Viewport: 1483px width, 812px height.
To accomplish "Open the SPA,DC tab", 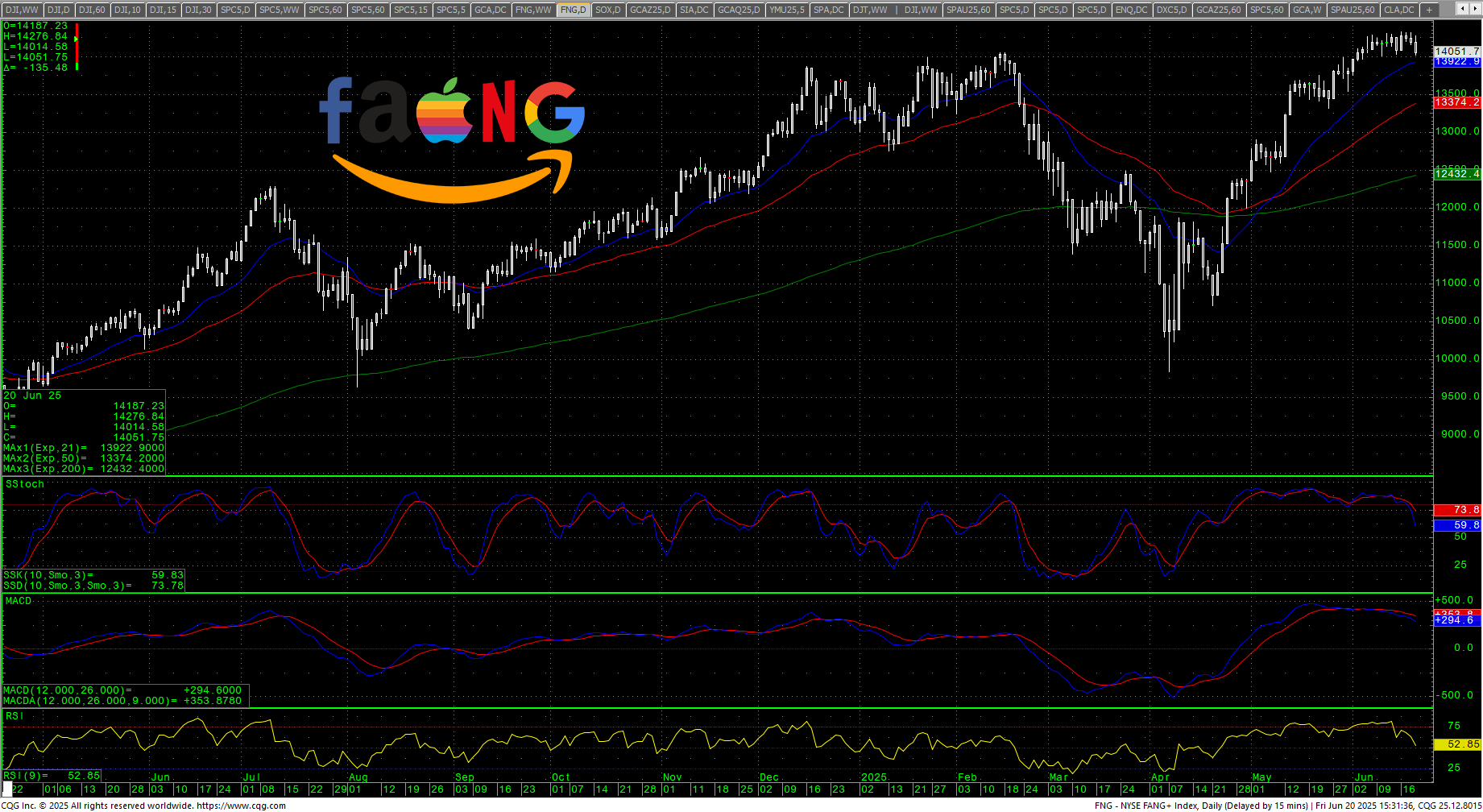I will [x=829, y=10].
